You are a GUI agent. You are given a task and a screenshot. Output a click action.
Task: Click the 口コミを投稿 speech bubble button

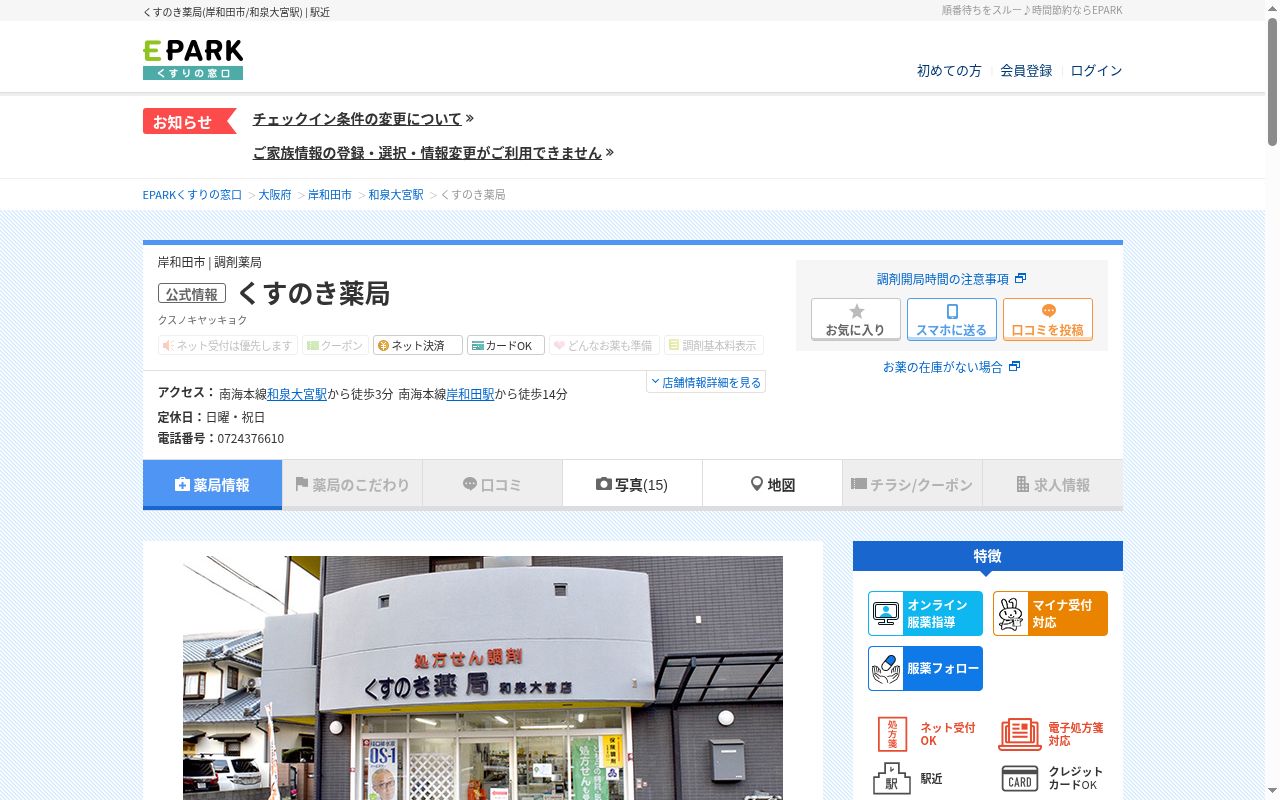[1048, 319]
